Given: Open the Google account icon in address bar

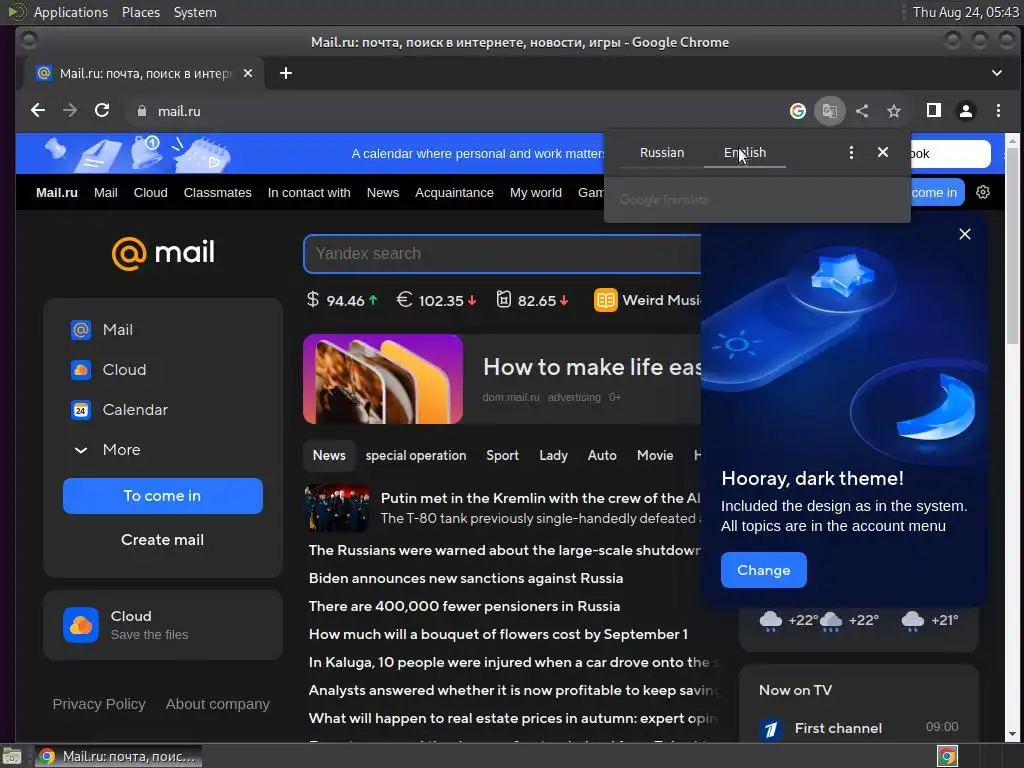Looking at the screenshot, I should pos(797,111).
